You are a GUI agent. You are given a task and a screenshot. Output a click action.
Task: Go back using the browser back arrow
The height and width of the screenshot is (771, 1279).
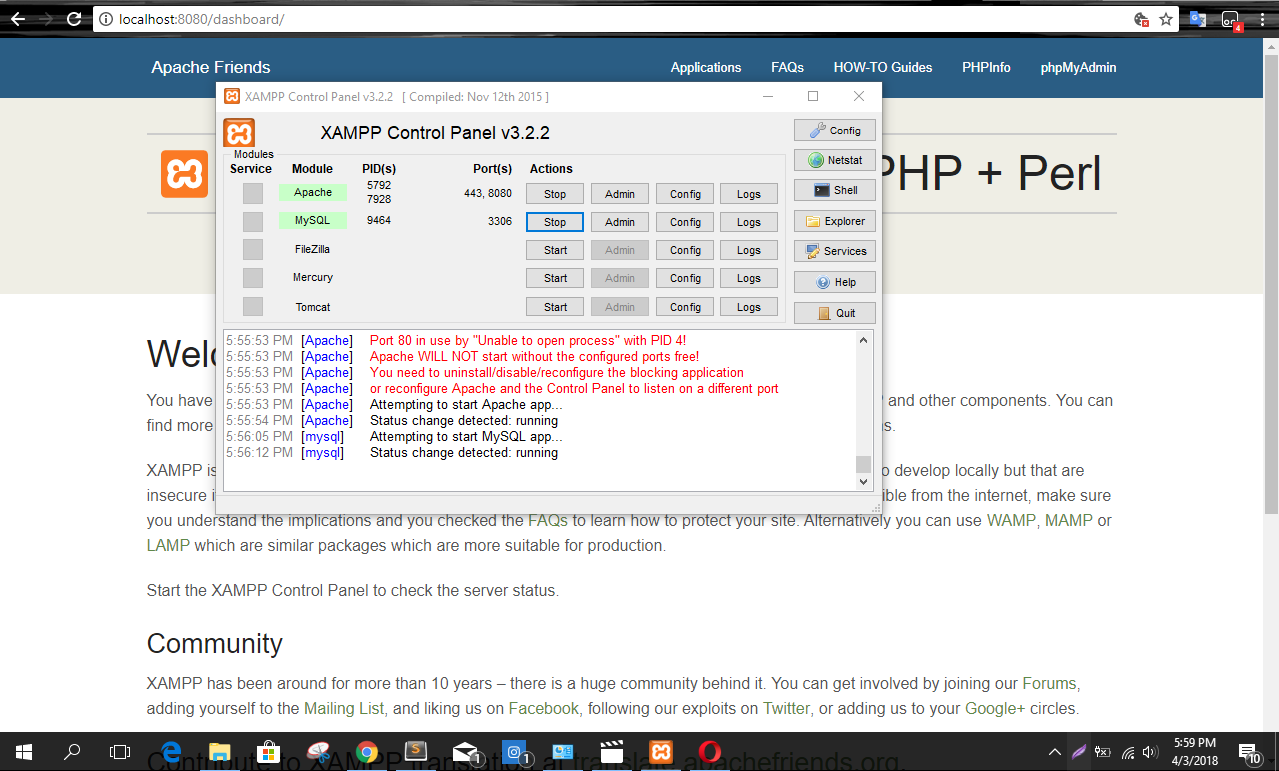pyautogui.click(x=18, y=19)
